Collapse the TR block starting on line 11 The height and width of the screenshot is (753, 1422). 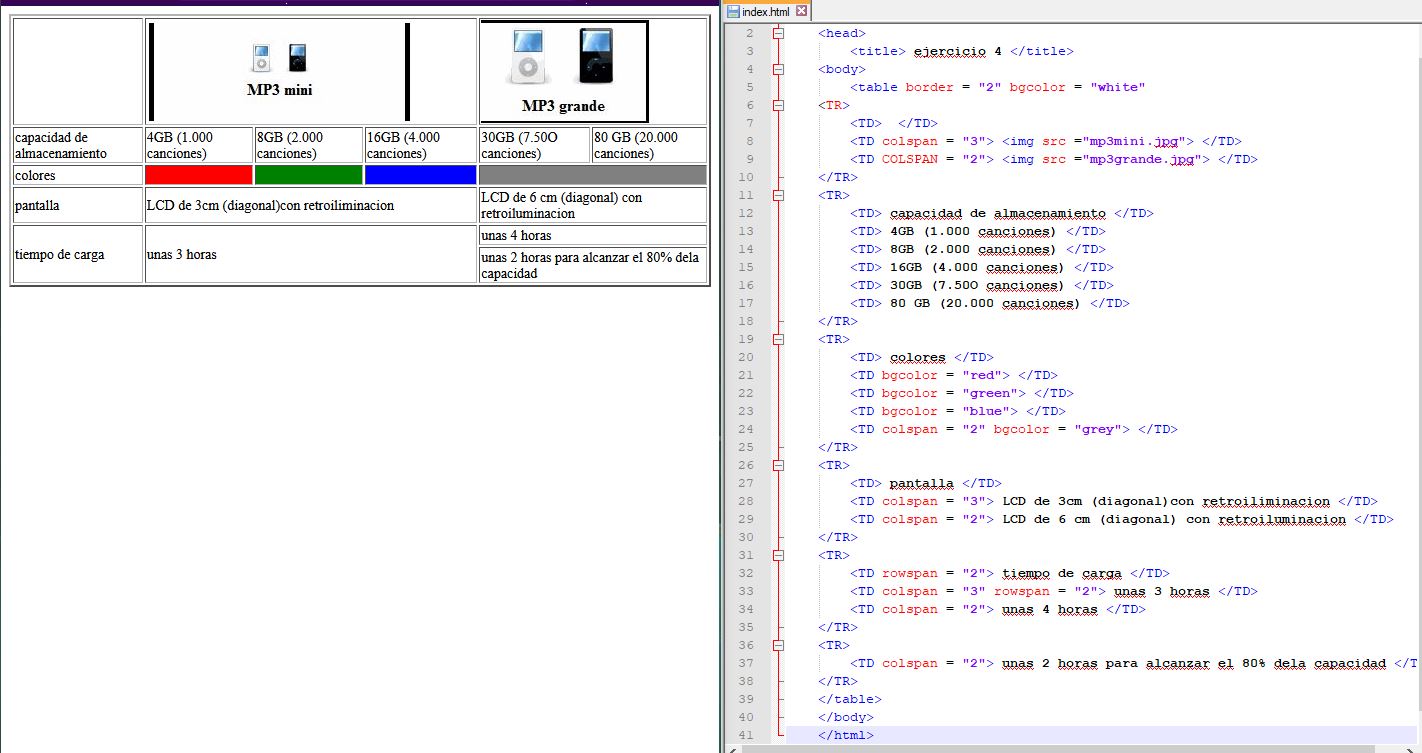[x=778, y=195]
